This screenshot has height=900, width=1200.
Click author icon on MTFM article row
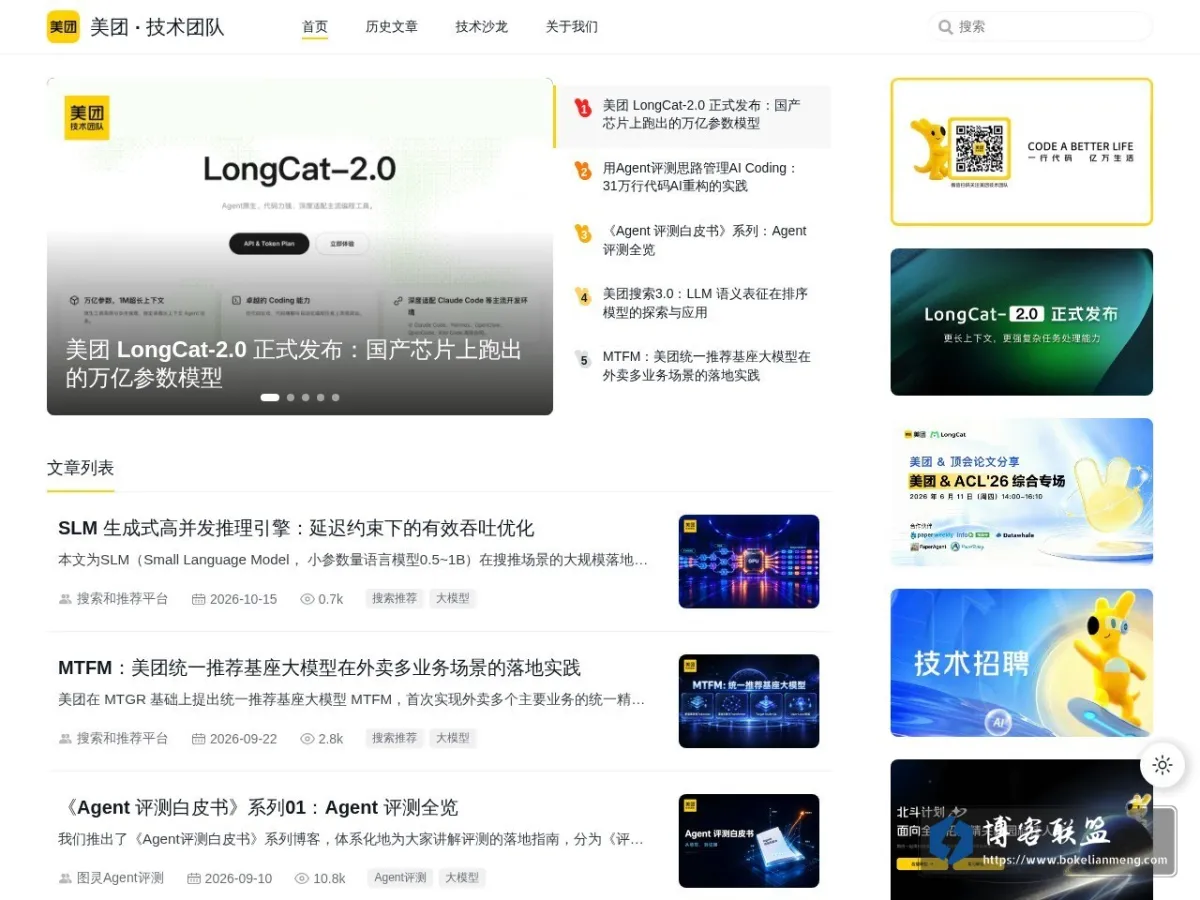65,739
